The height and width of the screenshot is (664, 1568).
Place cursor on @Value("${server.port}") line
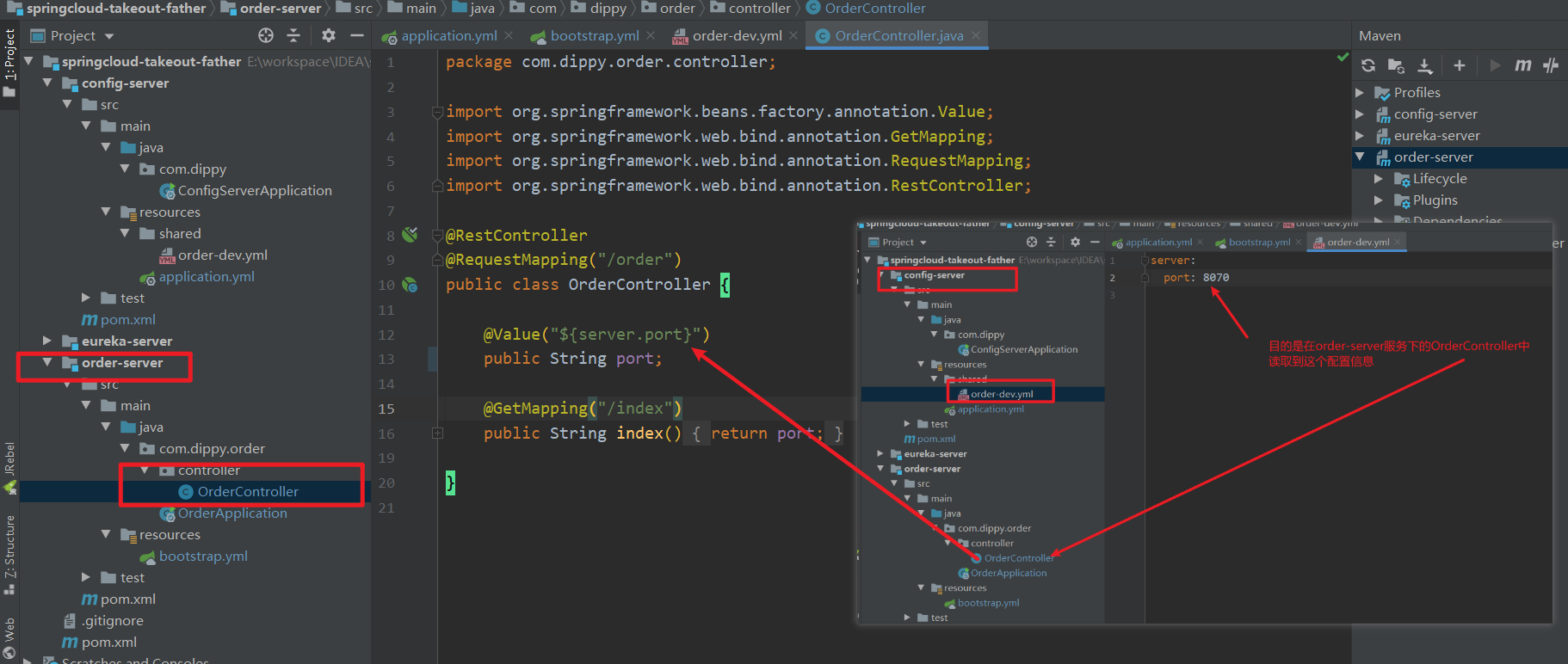pyautogui.click(x=596, y=334)
